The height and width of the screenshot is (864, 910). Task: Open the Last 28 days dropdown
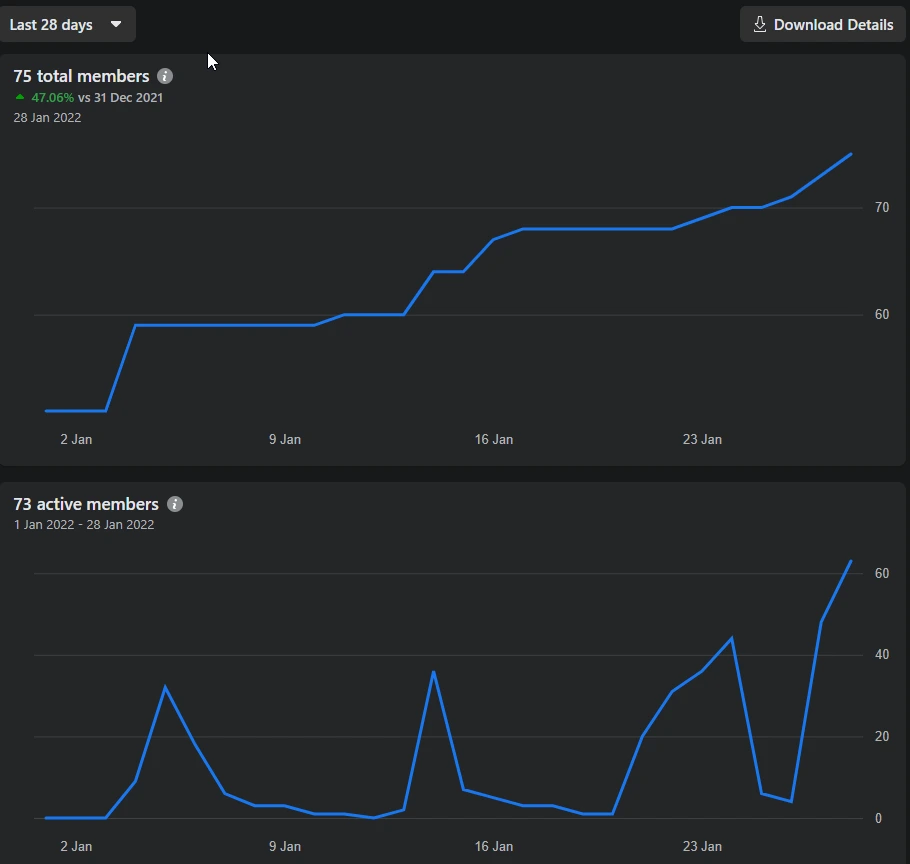pos(66,25)
